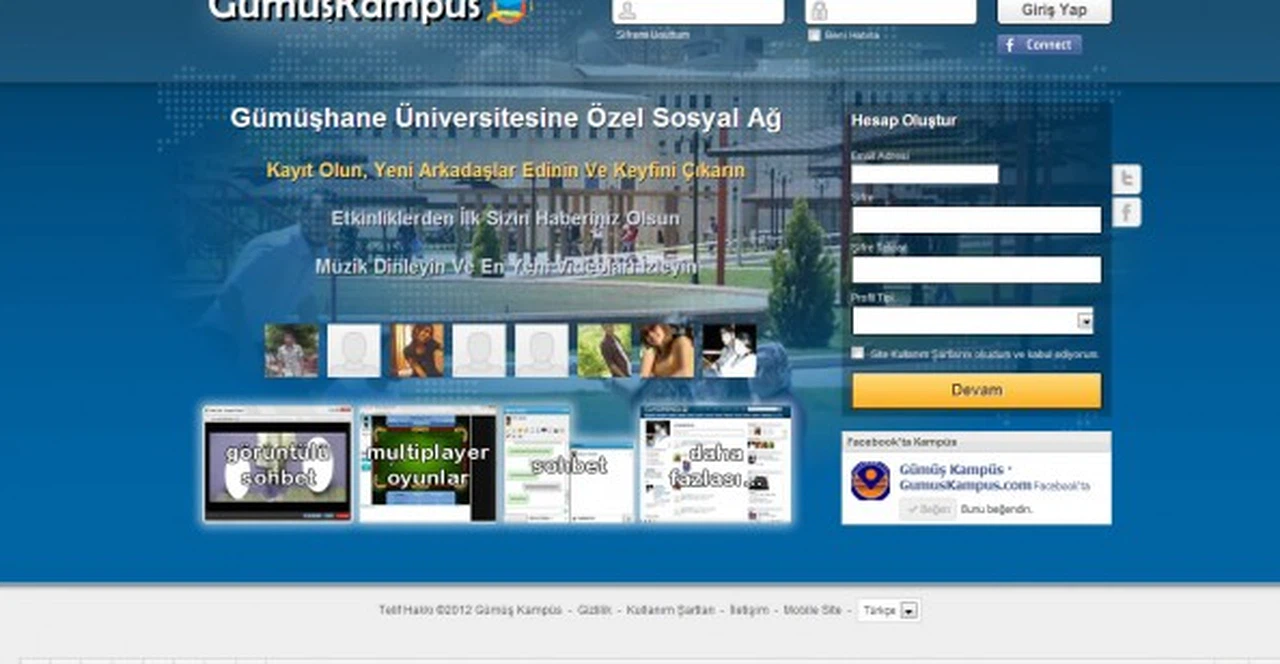Open the Kullanım Şartları footer link

[670, 610]
